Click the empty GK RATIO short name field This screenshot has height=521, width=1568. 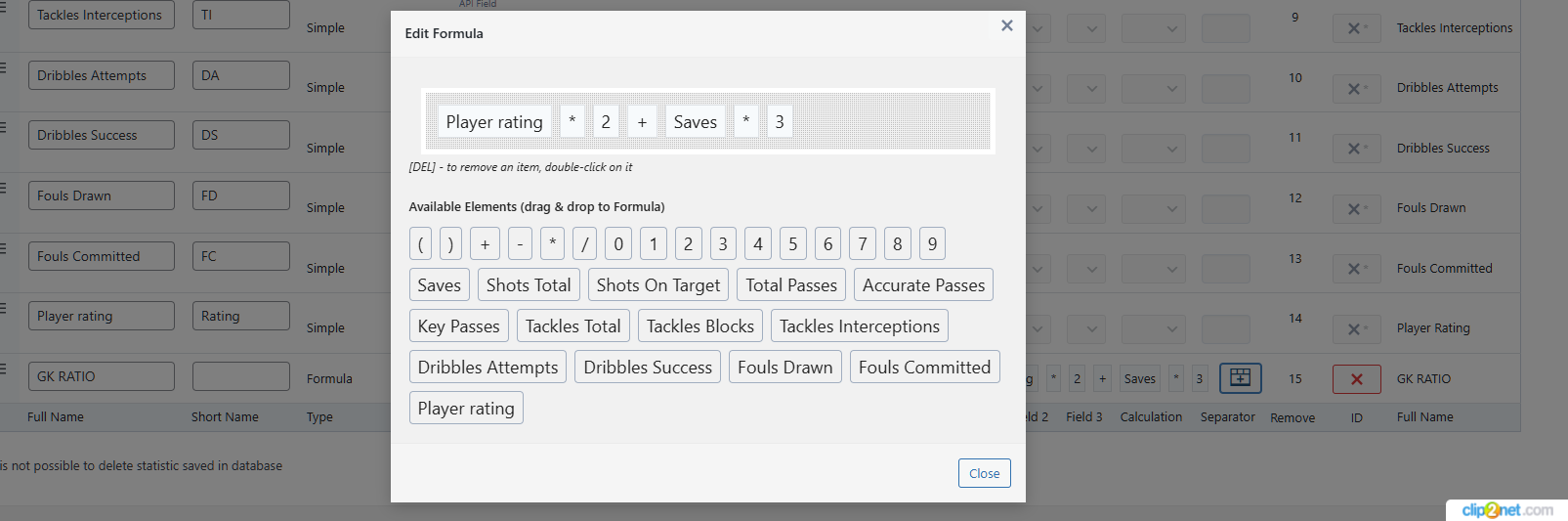click(241, 376)
